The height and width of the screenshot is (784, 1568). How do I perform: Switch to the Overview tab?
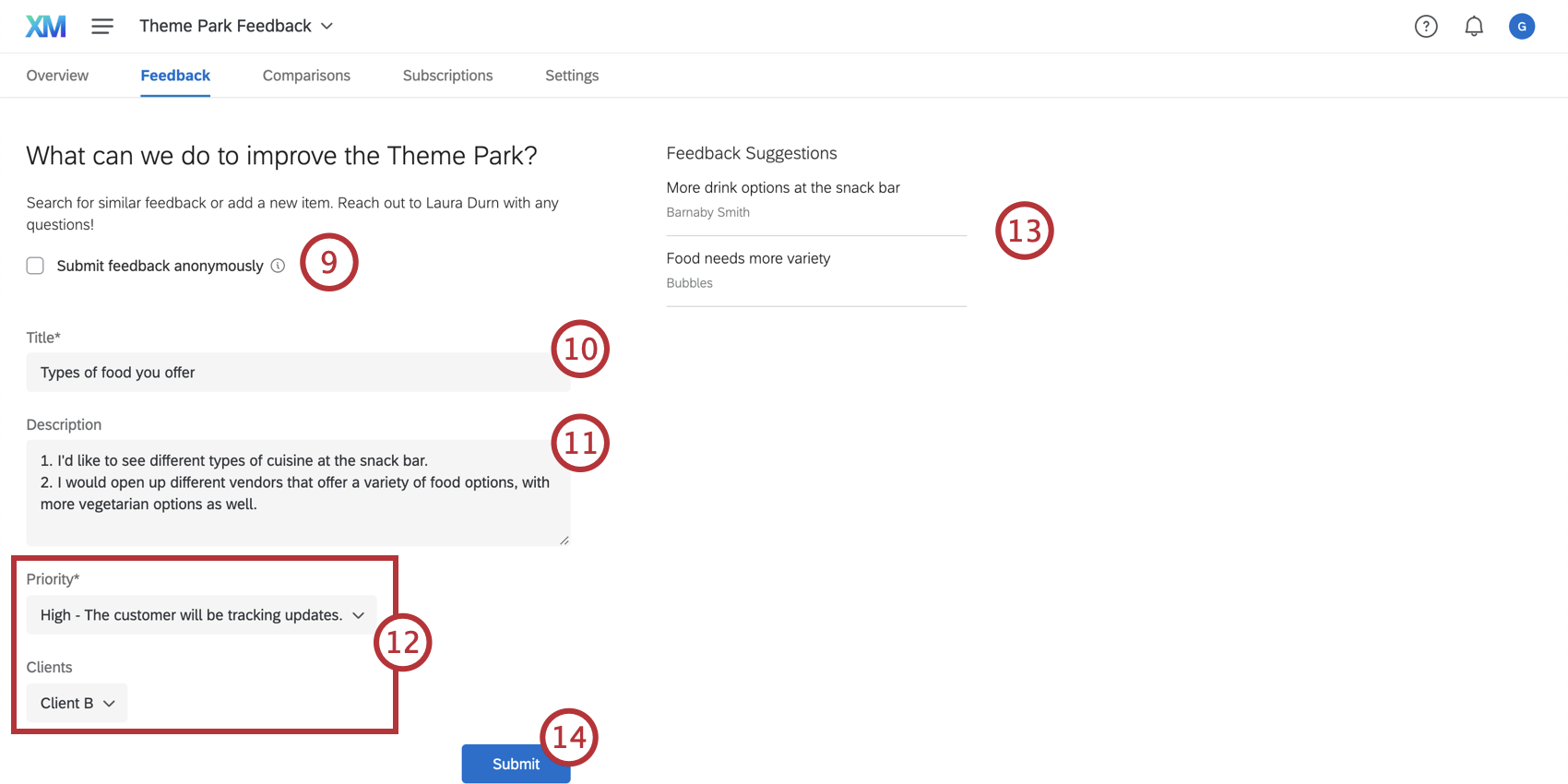(x=57, y=76)
